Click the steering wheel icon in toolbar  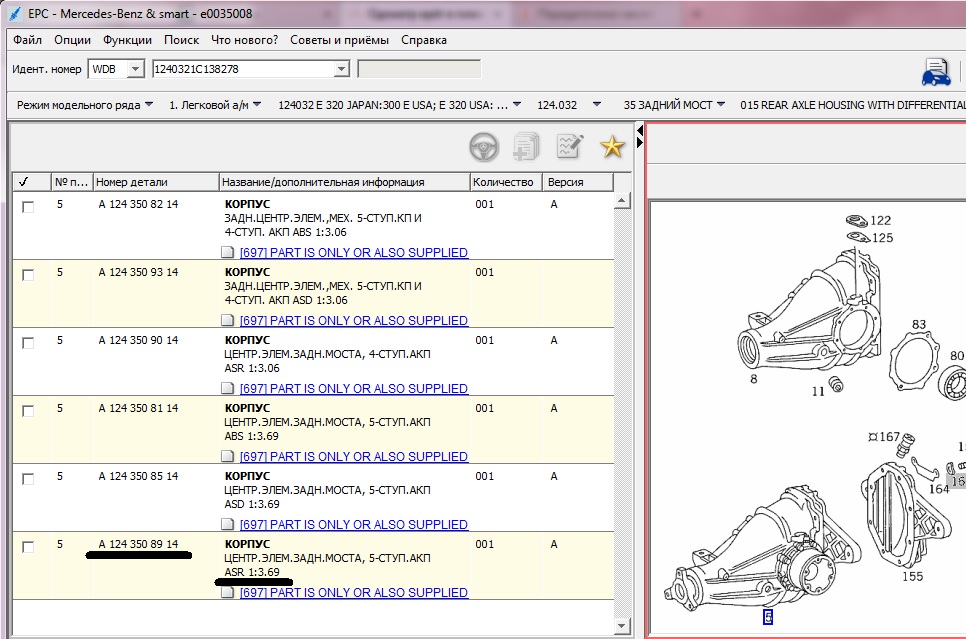[484, 147]
